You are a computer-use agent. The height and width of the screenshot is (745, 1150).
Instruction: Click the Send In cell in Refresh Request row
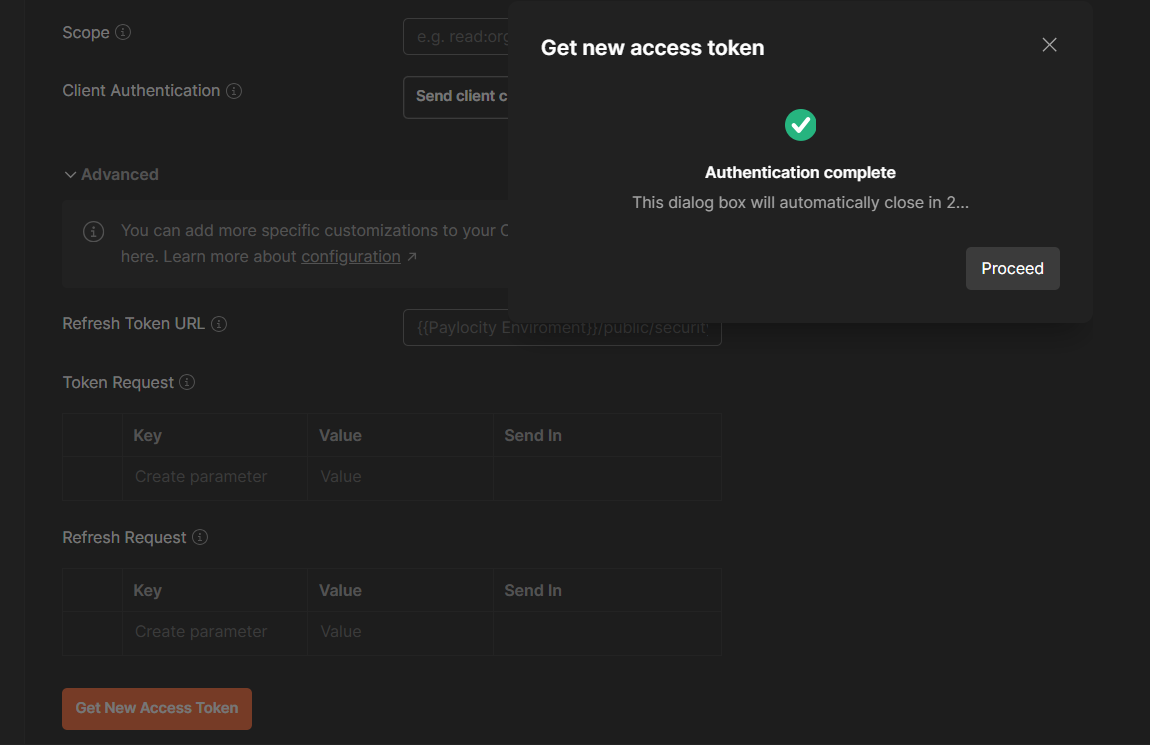pos(607,632)
